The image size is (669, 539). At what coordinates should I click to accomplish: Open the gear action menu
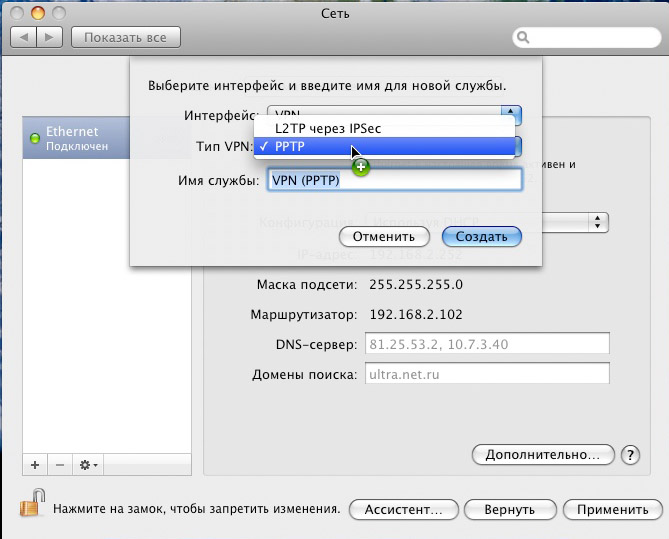coord(88,465)
